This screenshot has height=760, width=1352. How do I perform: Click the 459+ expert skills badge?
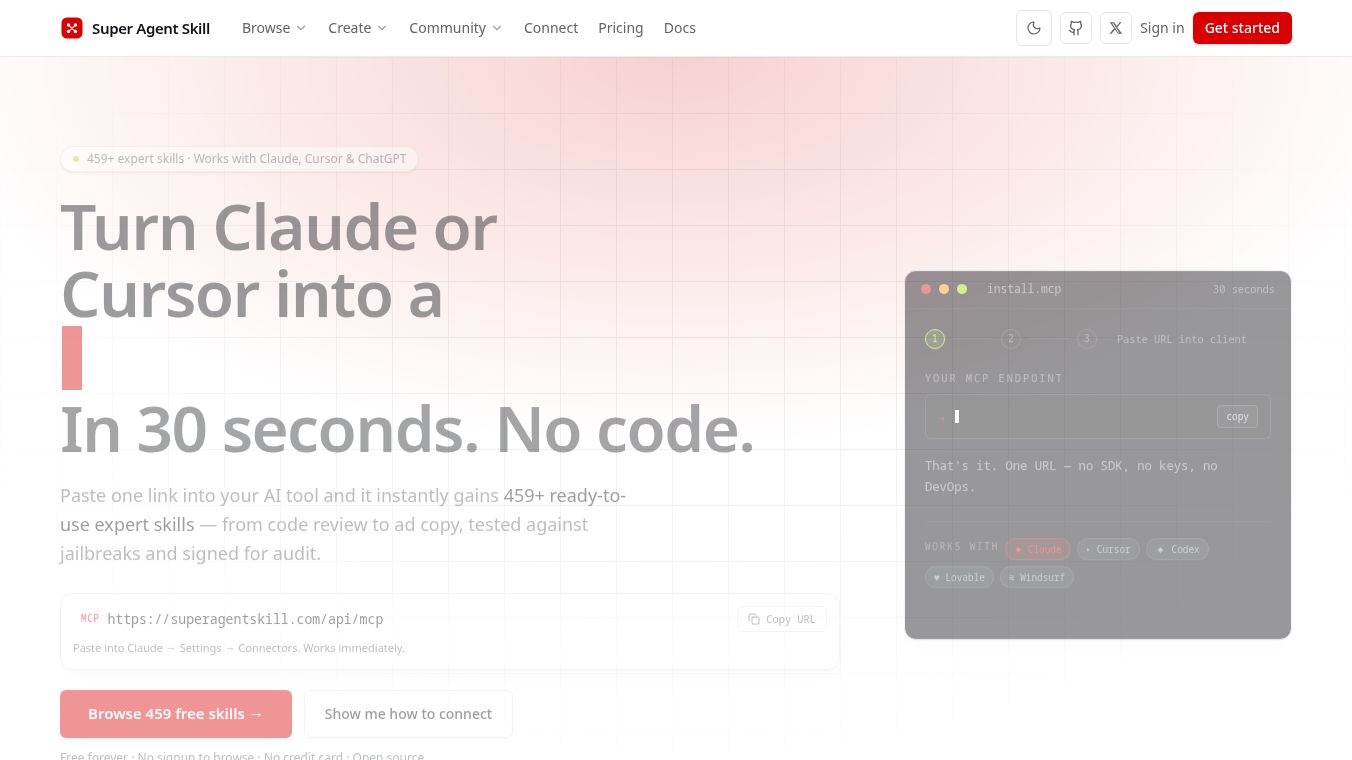click(x=239, y=159)
